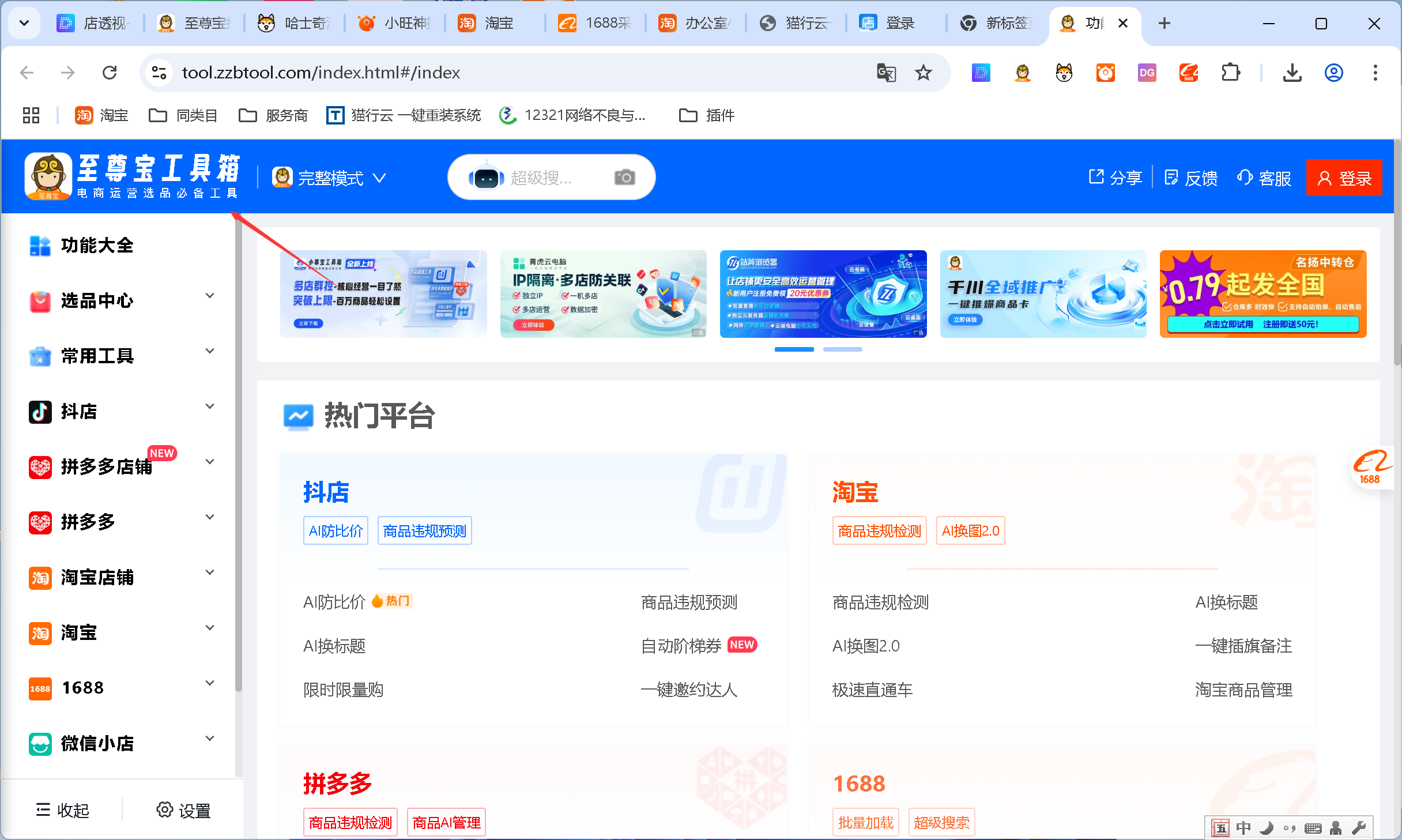Click the 限时限量购 link
This screenshot has width=1402, height=840.
pos(343,690)
